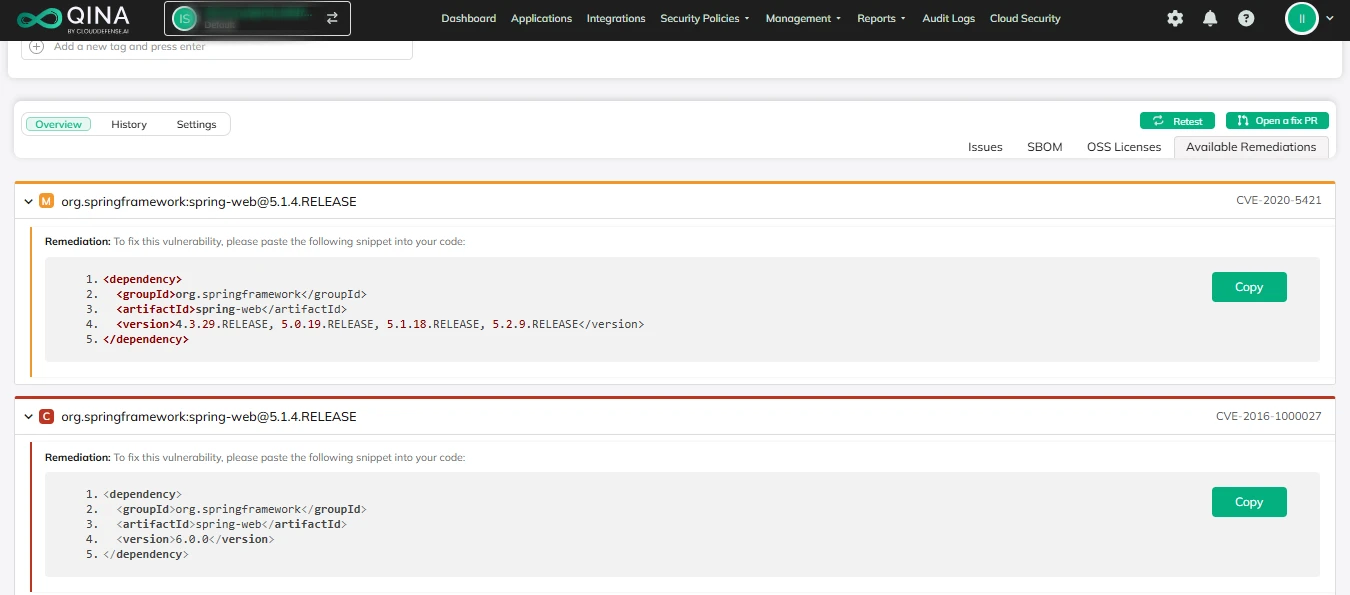The width and height of the screenshot is (1350, 595).
Task: Collapse the CVE-2016-1000027 remediation entry
Action: [x=29, y=416]
